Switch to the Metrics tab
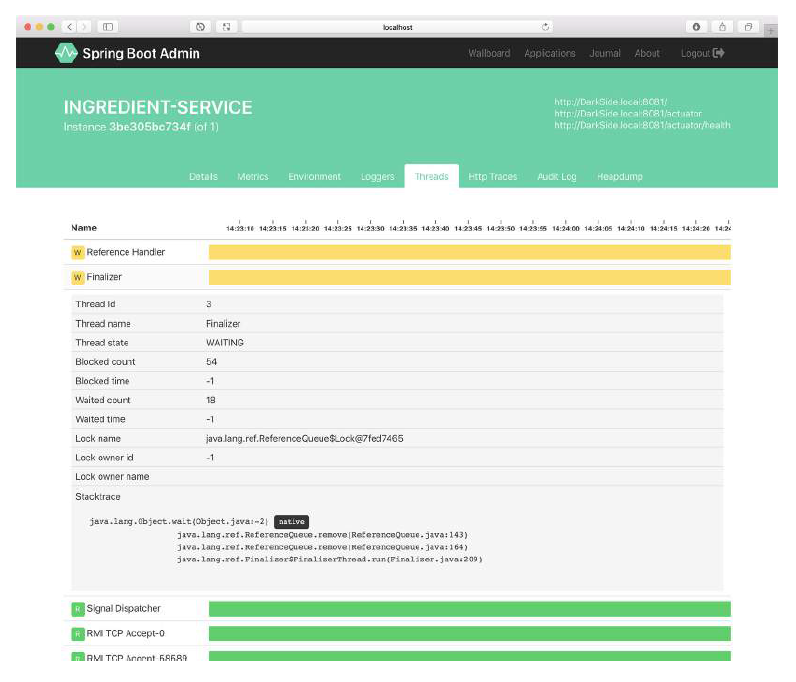Screen dimensions: 796x682 pos(252,177)
